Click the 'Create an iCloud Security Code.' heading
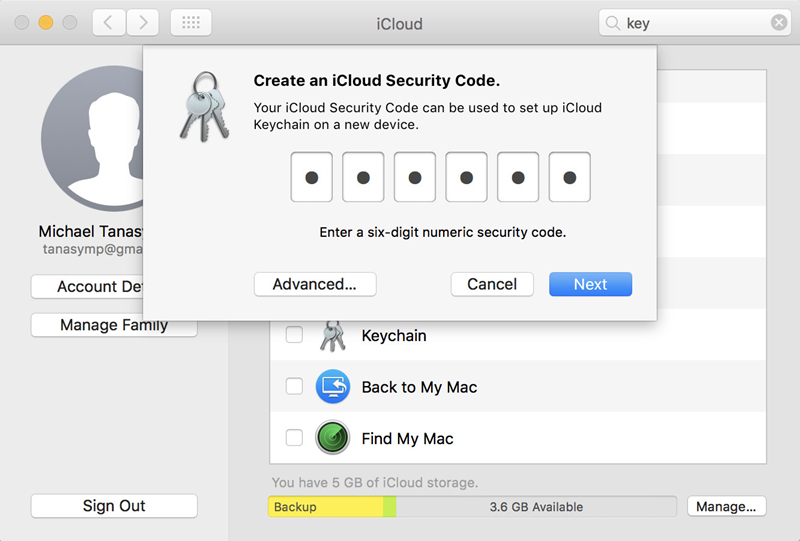 click(x=377, y=81)
